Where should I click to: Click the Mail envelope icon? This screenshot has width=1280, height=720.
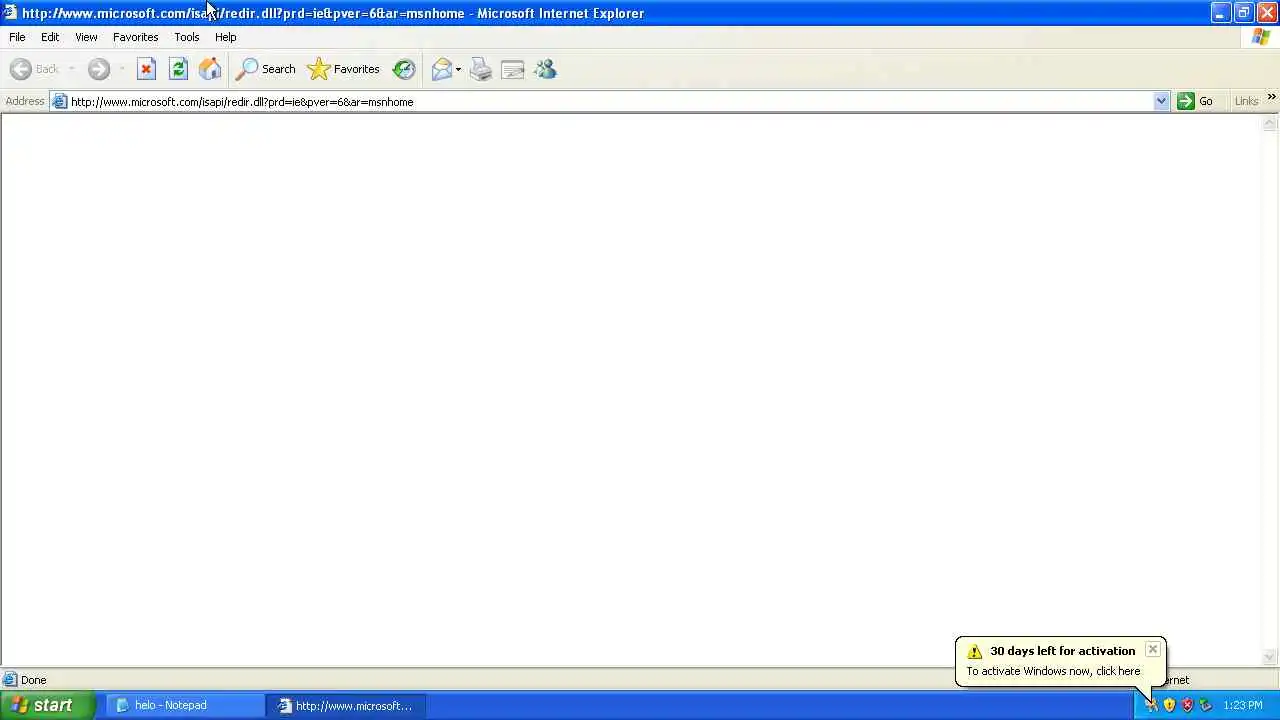point(441,69)
